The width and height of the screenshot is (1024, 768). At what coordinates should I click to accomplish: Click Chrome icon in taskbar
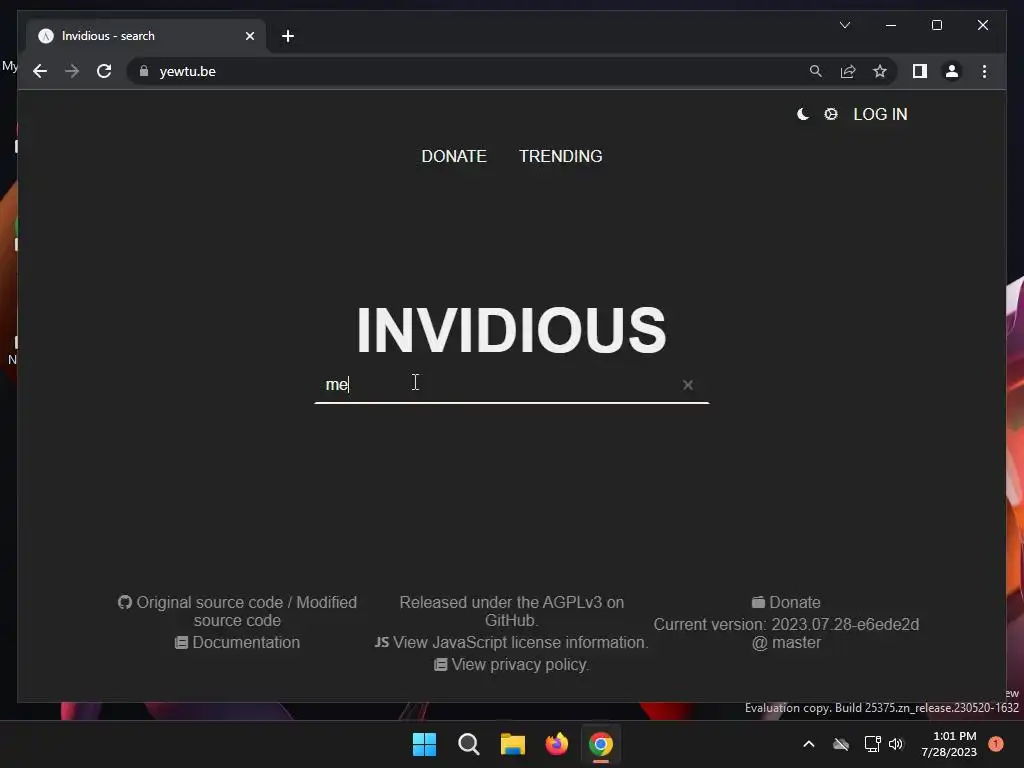click(x=601, y=744)
